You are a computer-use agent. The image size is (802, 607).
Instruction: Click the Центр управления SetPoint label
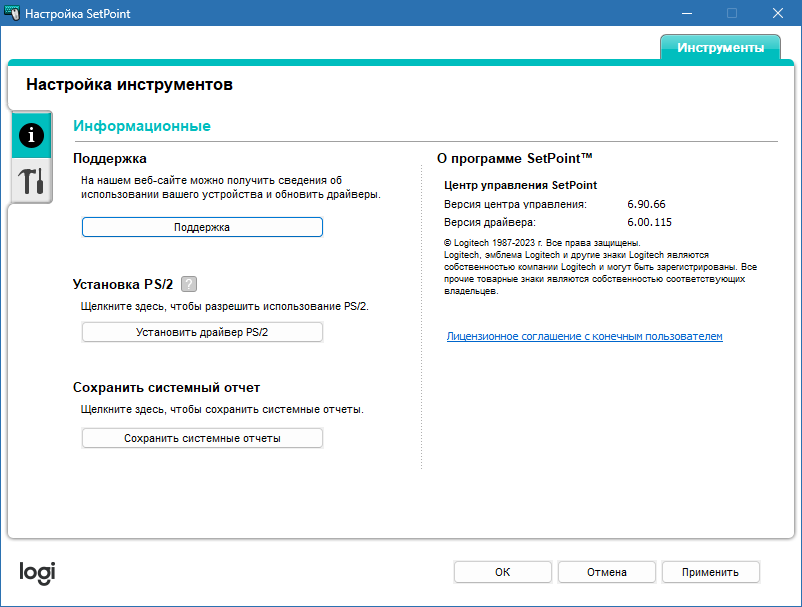point(520,185)
